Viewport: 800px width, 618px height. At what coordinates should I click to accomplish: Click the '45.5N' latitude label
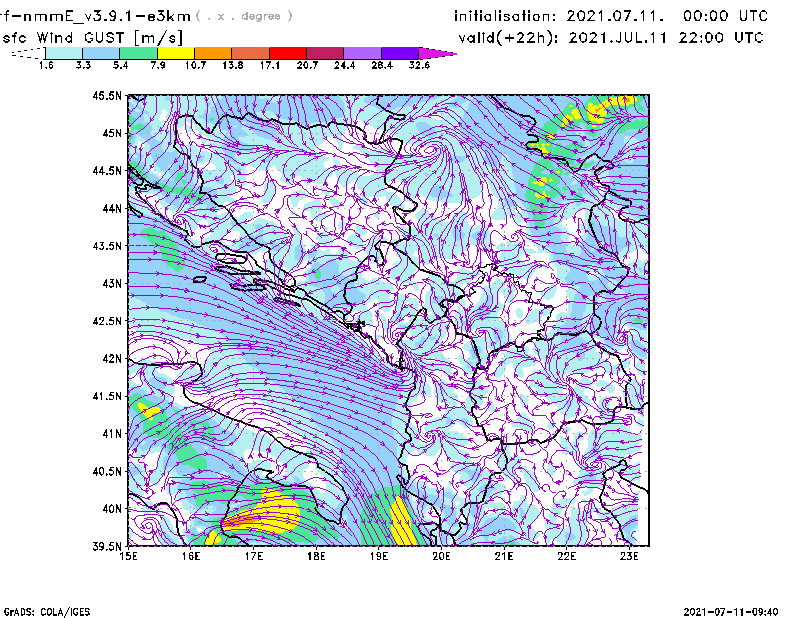pyautogui.click(x=107, y=95)
